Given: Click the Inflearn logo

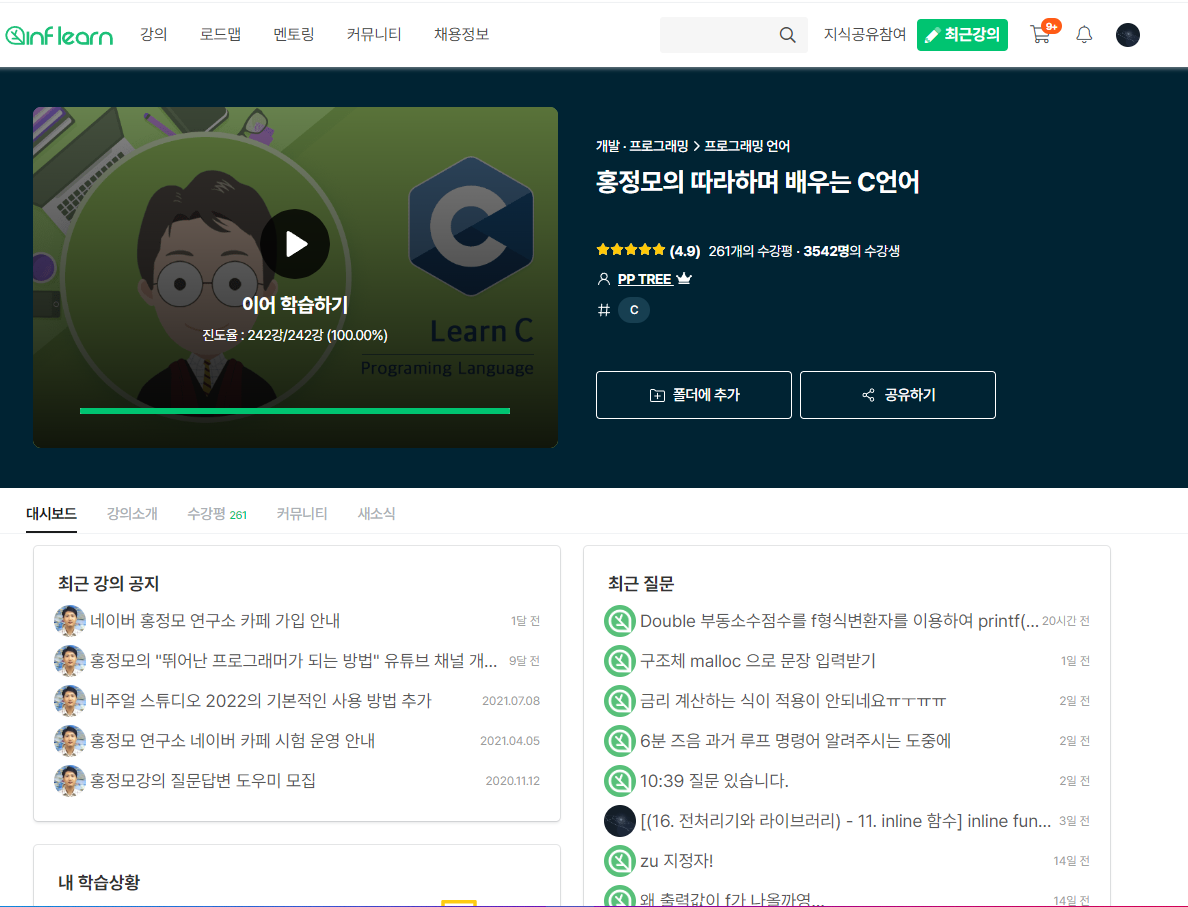Looking at the screenshot, I should click(x=59, y=36).
